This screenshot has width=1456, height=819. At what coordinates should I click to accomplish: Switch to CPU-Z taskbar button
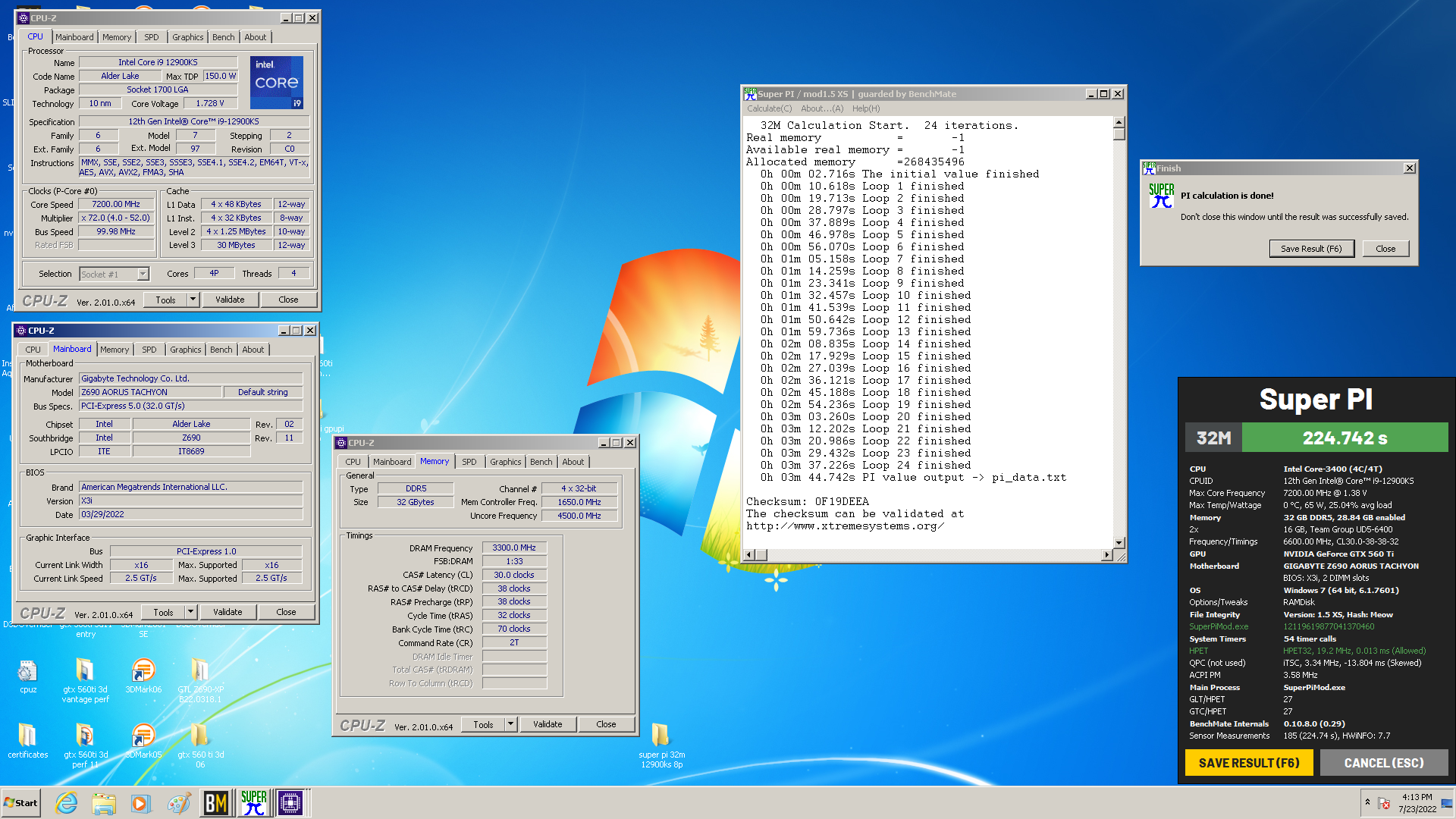click(x=290, y=803)
